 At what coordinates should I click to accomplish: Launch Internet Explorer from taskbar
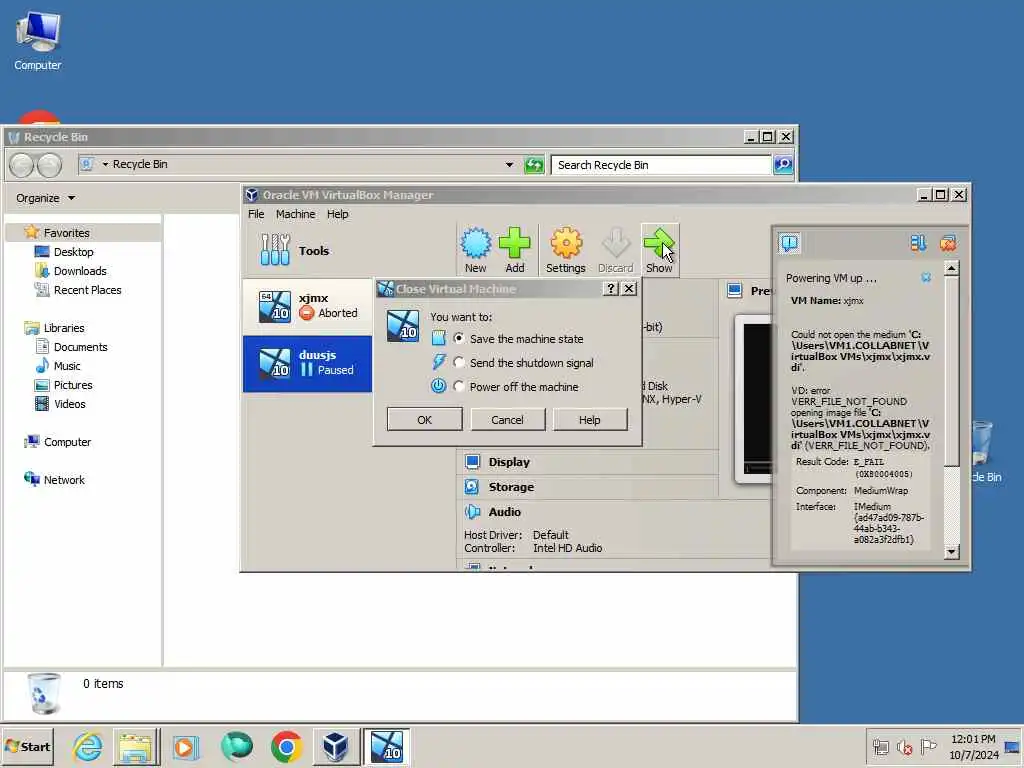click(x=88, y=746)
